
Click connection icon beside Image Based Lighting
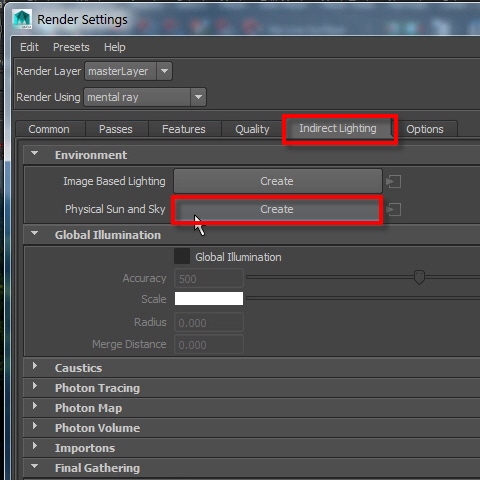click(394, 182)
